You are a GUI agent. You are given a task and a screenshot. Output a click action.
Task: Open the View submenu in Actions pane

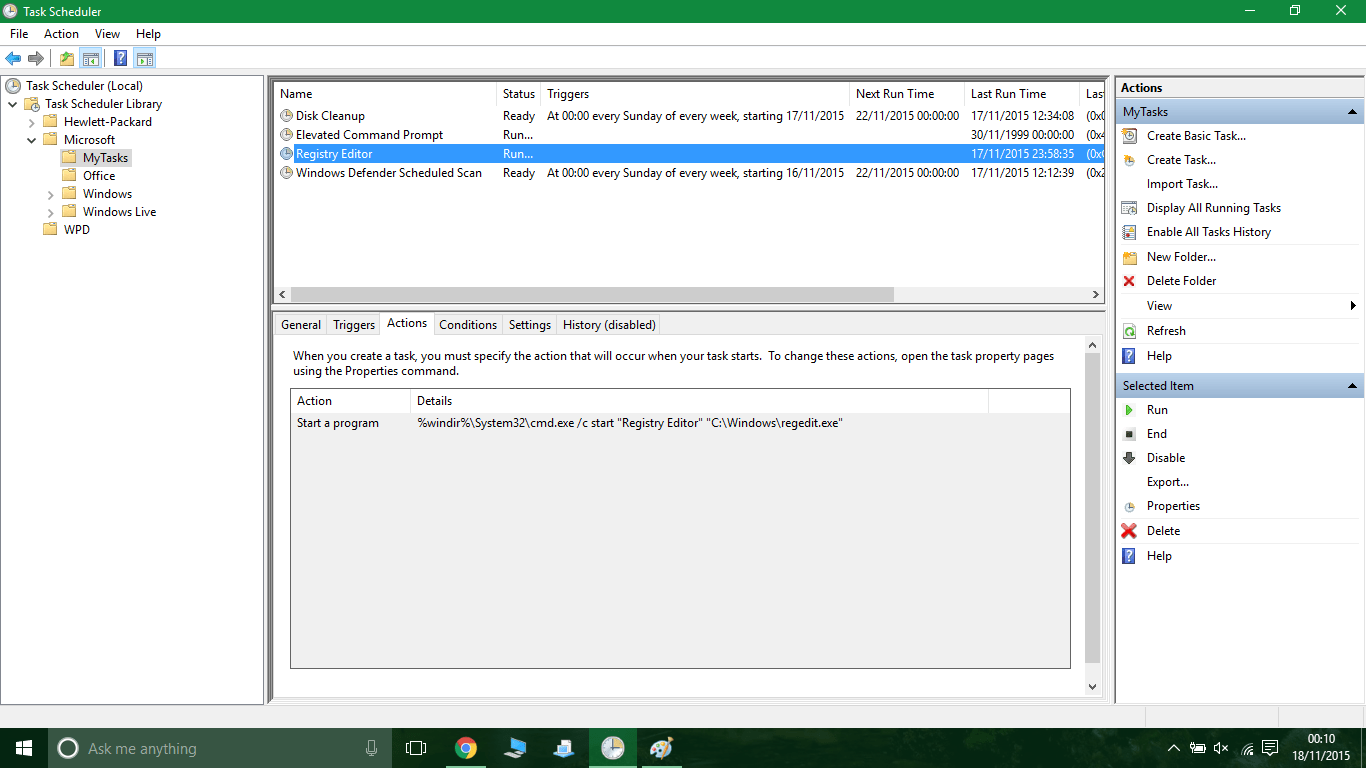tap(1158, 305)
